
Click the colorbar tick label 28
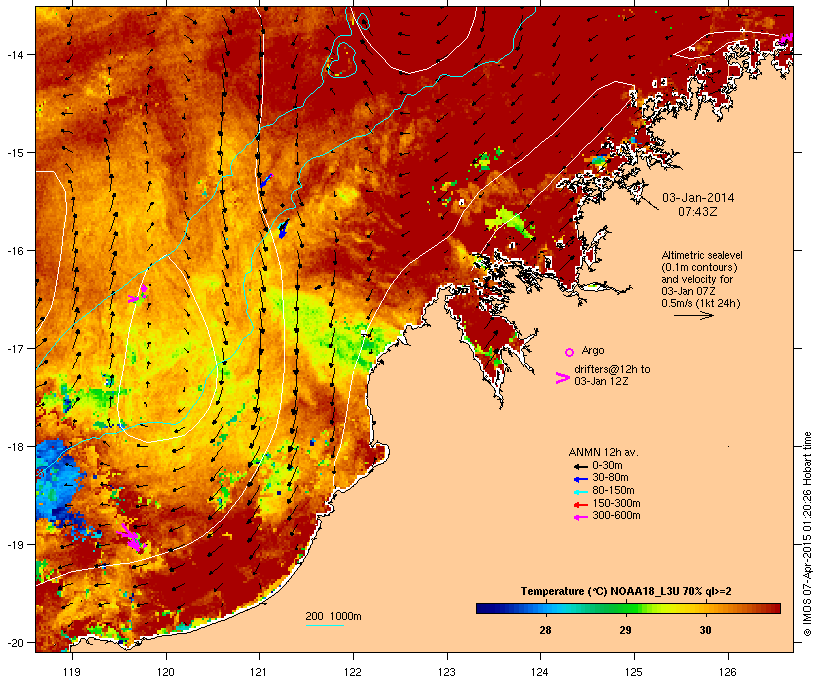tap(545, 630)
